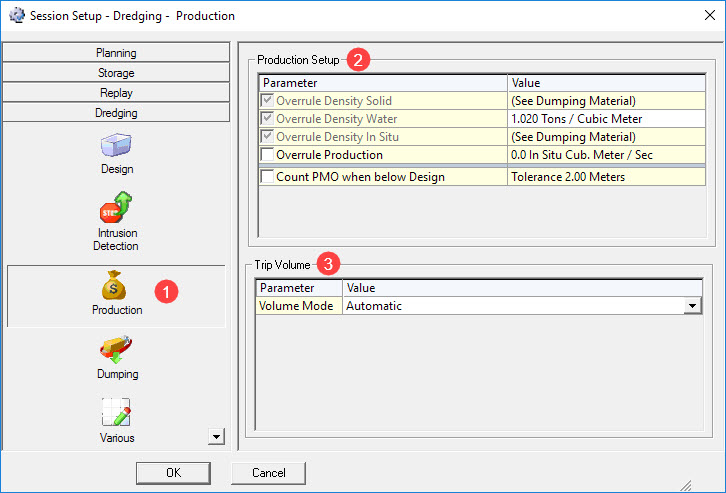
Task: Open the Volume Mode dropdown arrow
Action: 691,306
